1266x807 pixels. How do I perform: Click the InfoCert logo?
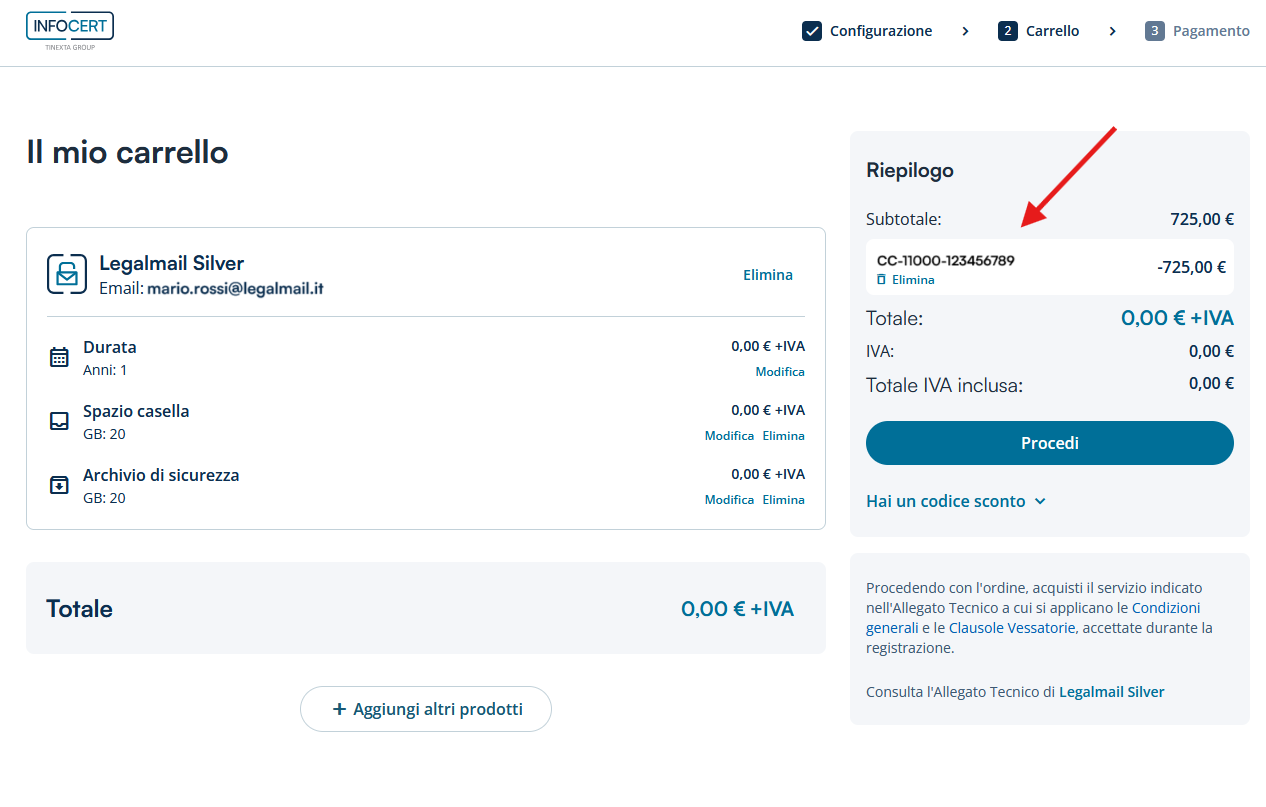(x=70, y=30)
